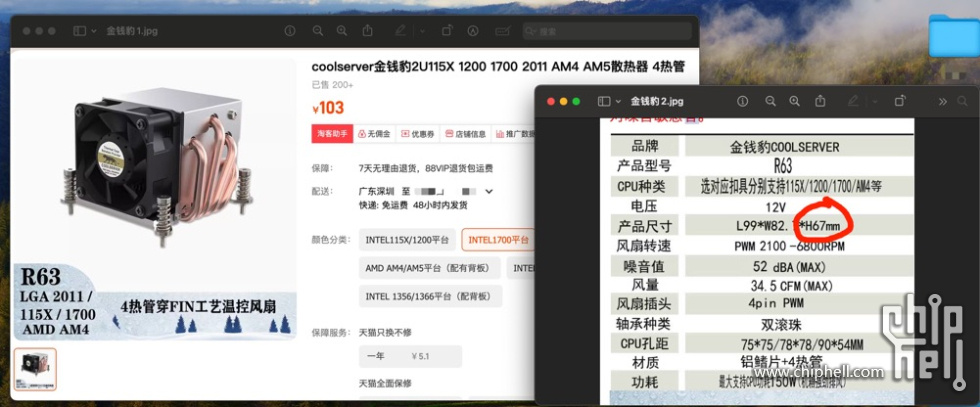Select highlight pen in 金钱豹 1.jpg window

401,30
